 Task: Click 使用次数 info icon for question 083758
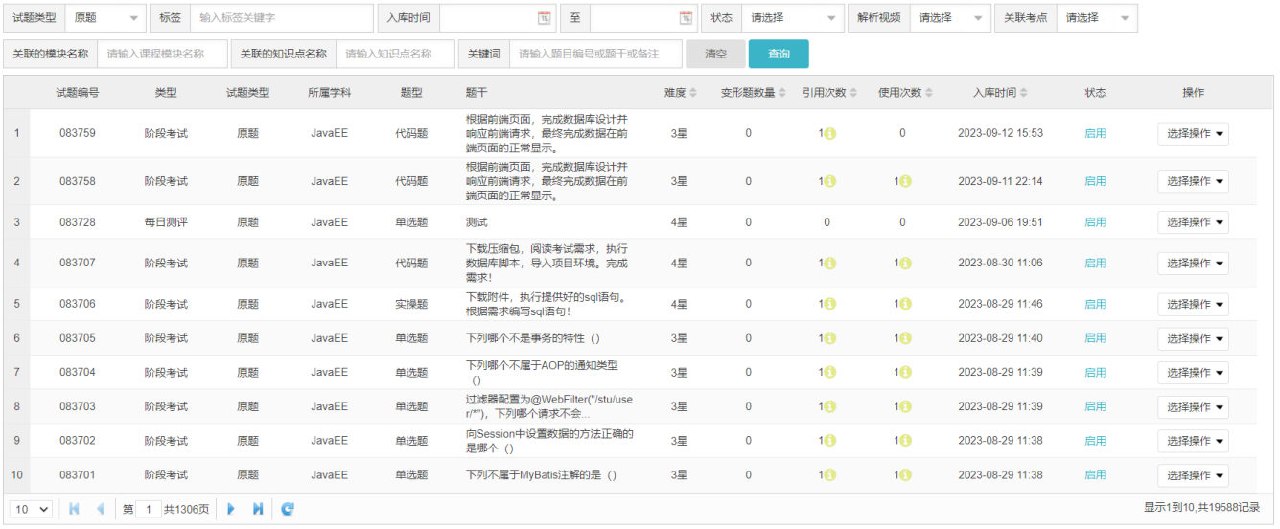click(904, 182)
